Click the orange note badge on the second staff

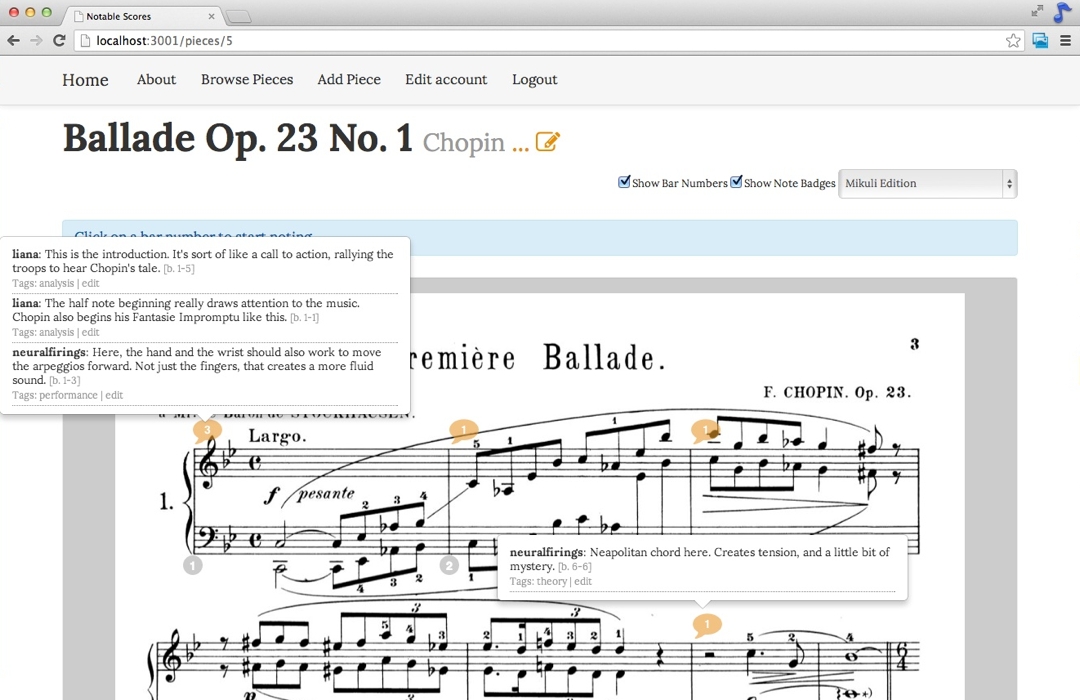(x=707, y=625)
